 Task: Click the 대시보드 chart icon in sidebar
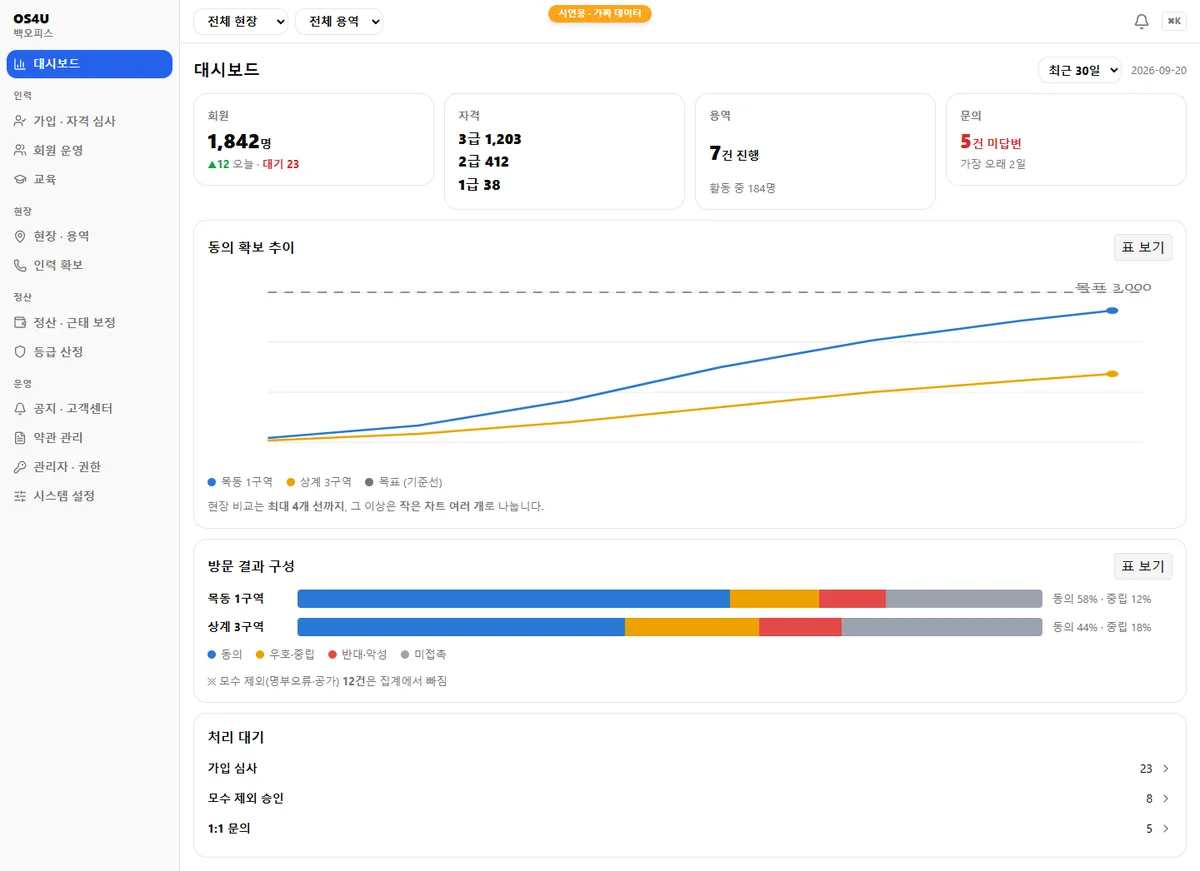tap(20, 64)
